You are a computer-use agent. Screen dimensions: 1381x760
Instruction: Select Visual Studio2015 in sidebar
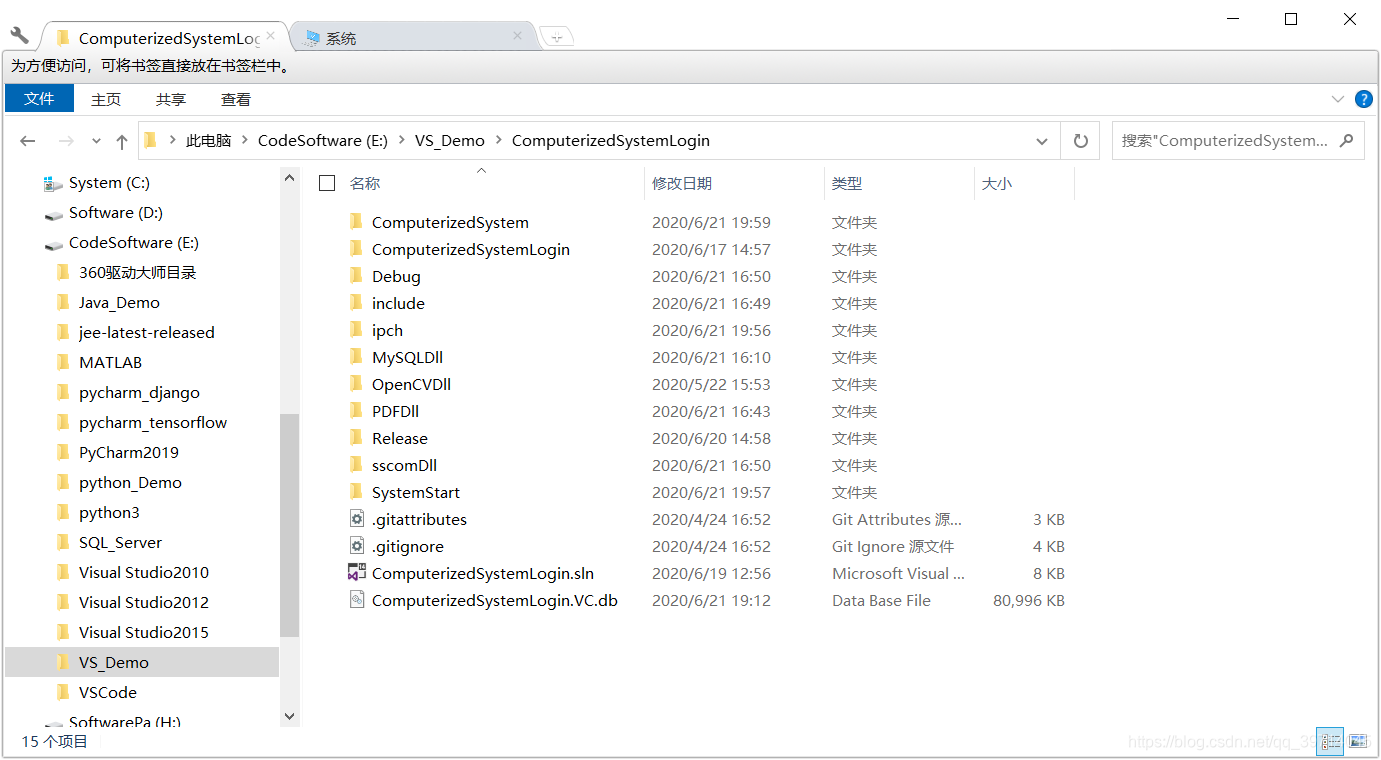click(x=144, y=633)
